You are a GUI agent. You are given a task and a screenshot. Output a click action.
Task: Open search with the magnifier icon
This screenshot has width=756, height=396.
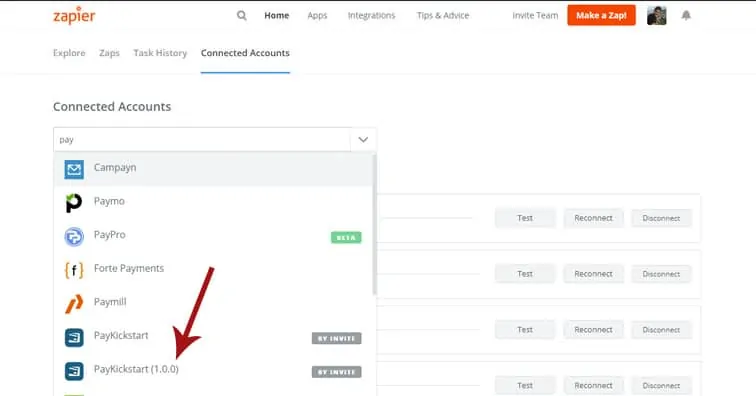coord(242,15)
